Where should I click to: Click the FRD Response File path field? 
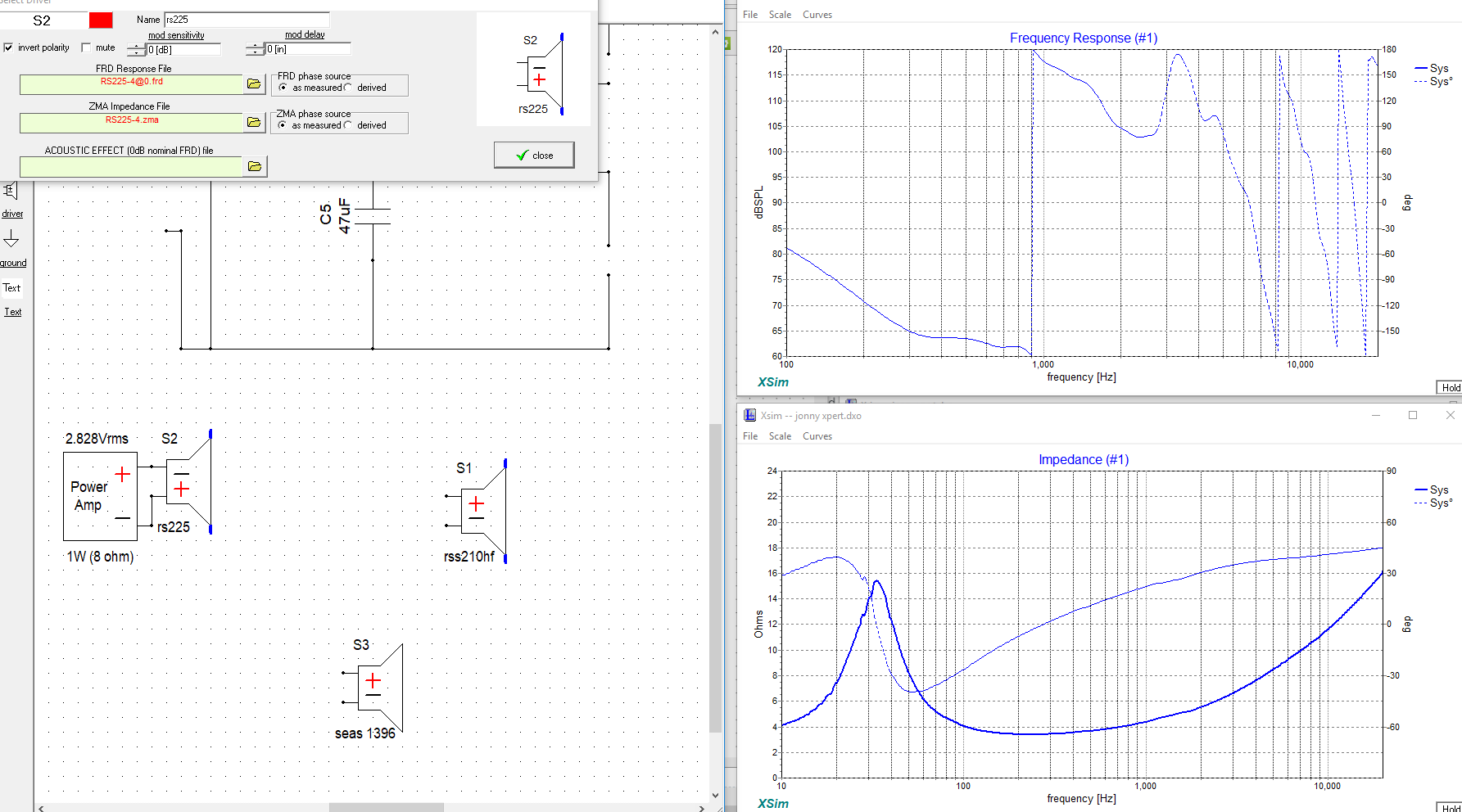(131, 84)
